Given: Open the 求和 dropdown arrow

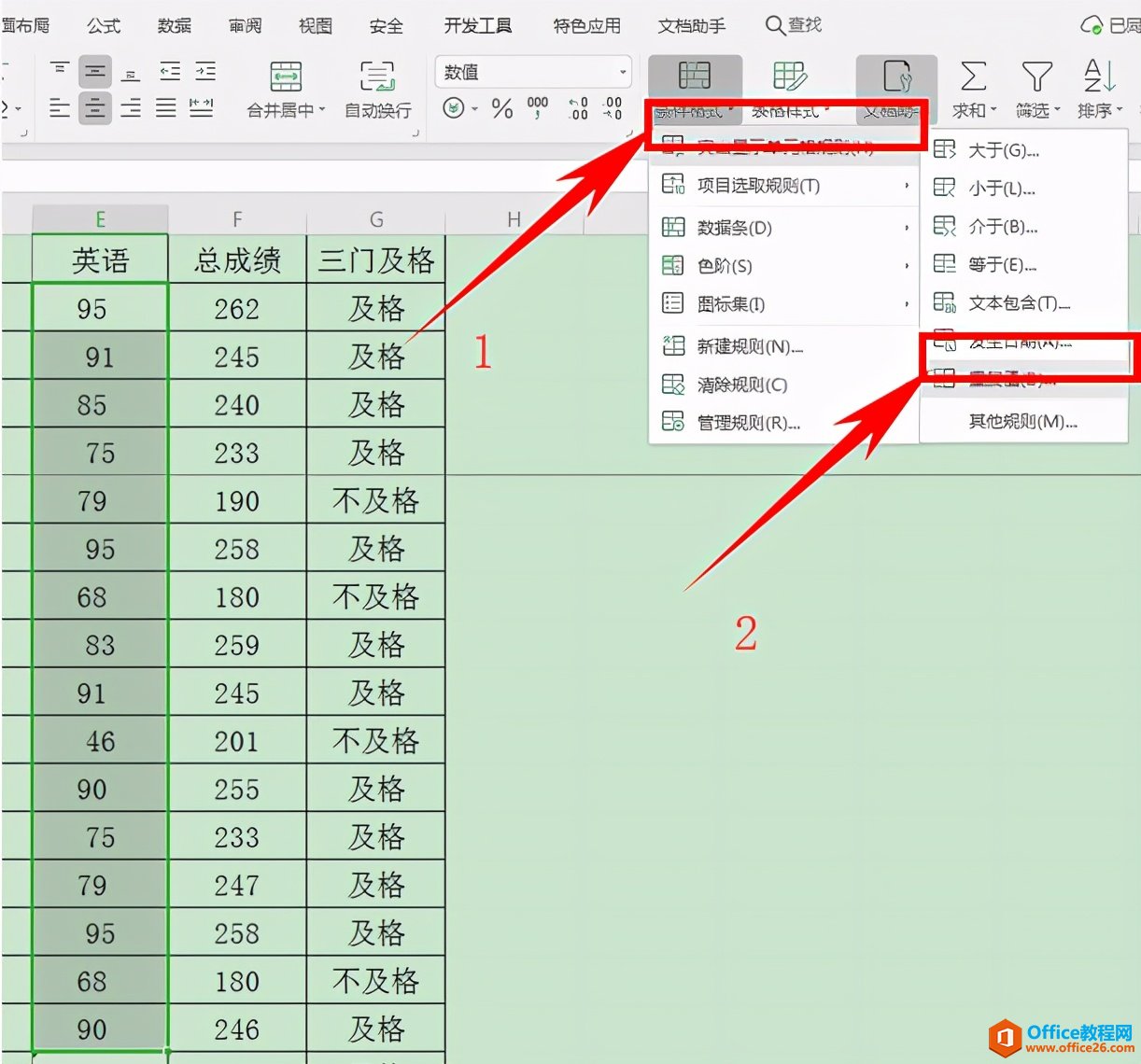Looking at the screenshot, I should tap(993, 110).
